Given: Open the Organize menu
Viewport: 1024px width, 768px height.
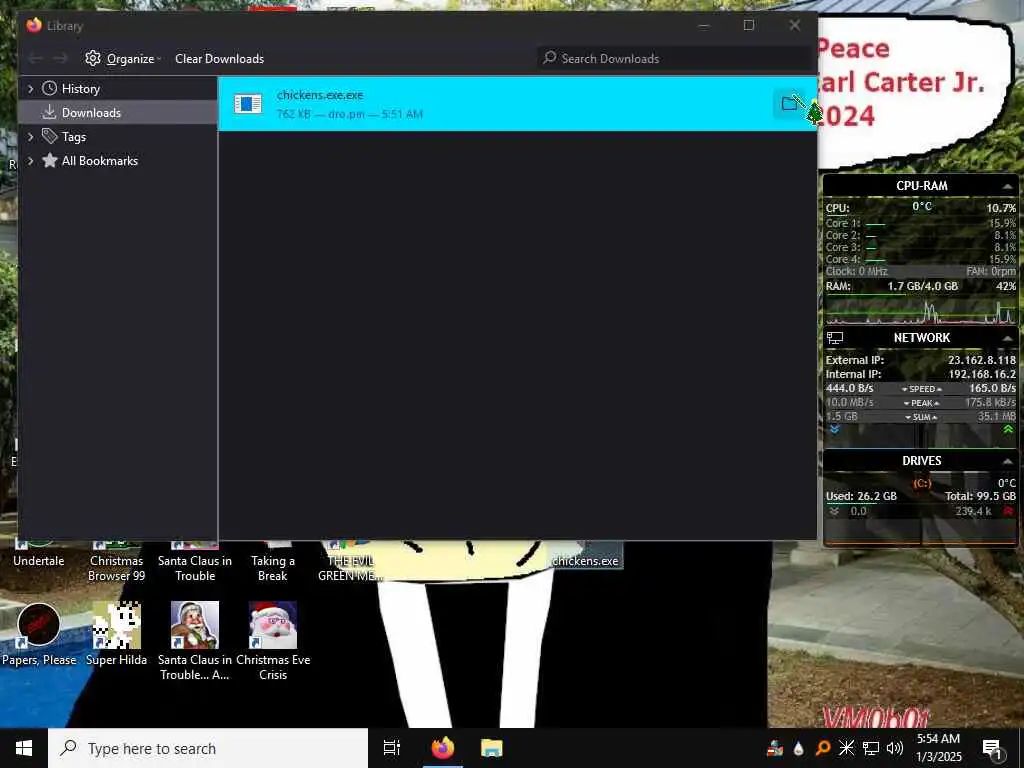Looking at the screenshot, I should click(x=123, y=59).
